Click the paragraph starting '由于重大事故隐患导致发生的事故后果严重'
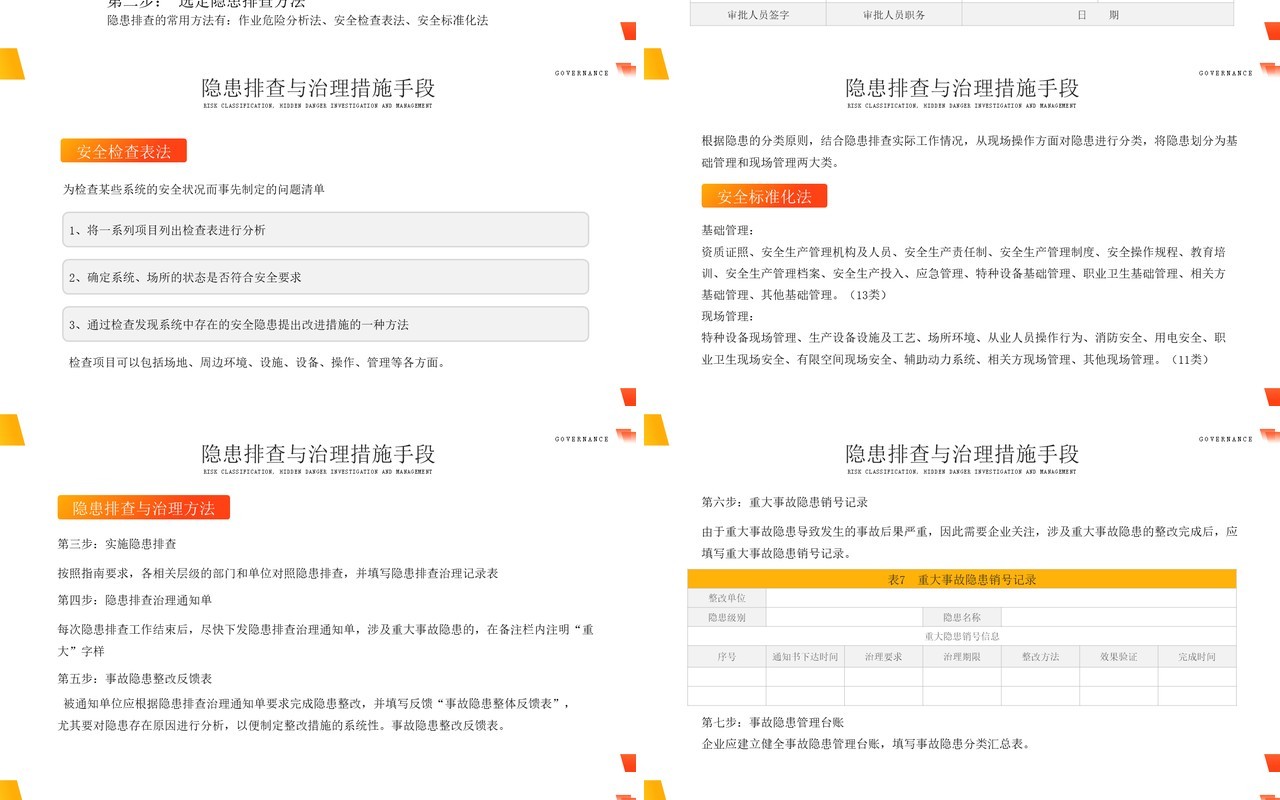 970,542
